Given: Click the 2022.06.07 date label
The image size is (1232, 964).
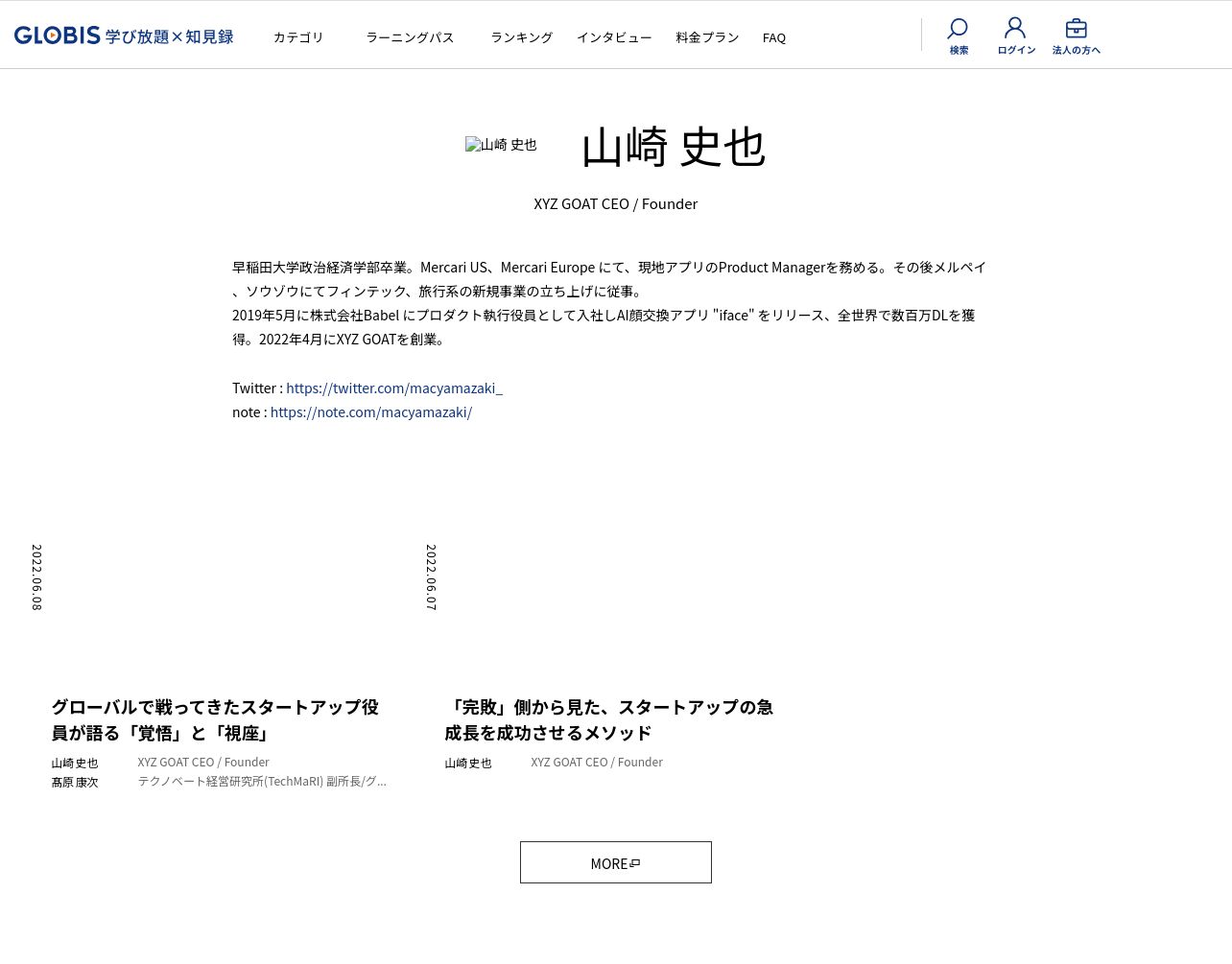Looking at the screenshot, I should point(431,577).
